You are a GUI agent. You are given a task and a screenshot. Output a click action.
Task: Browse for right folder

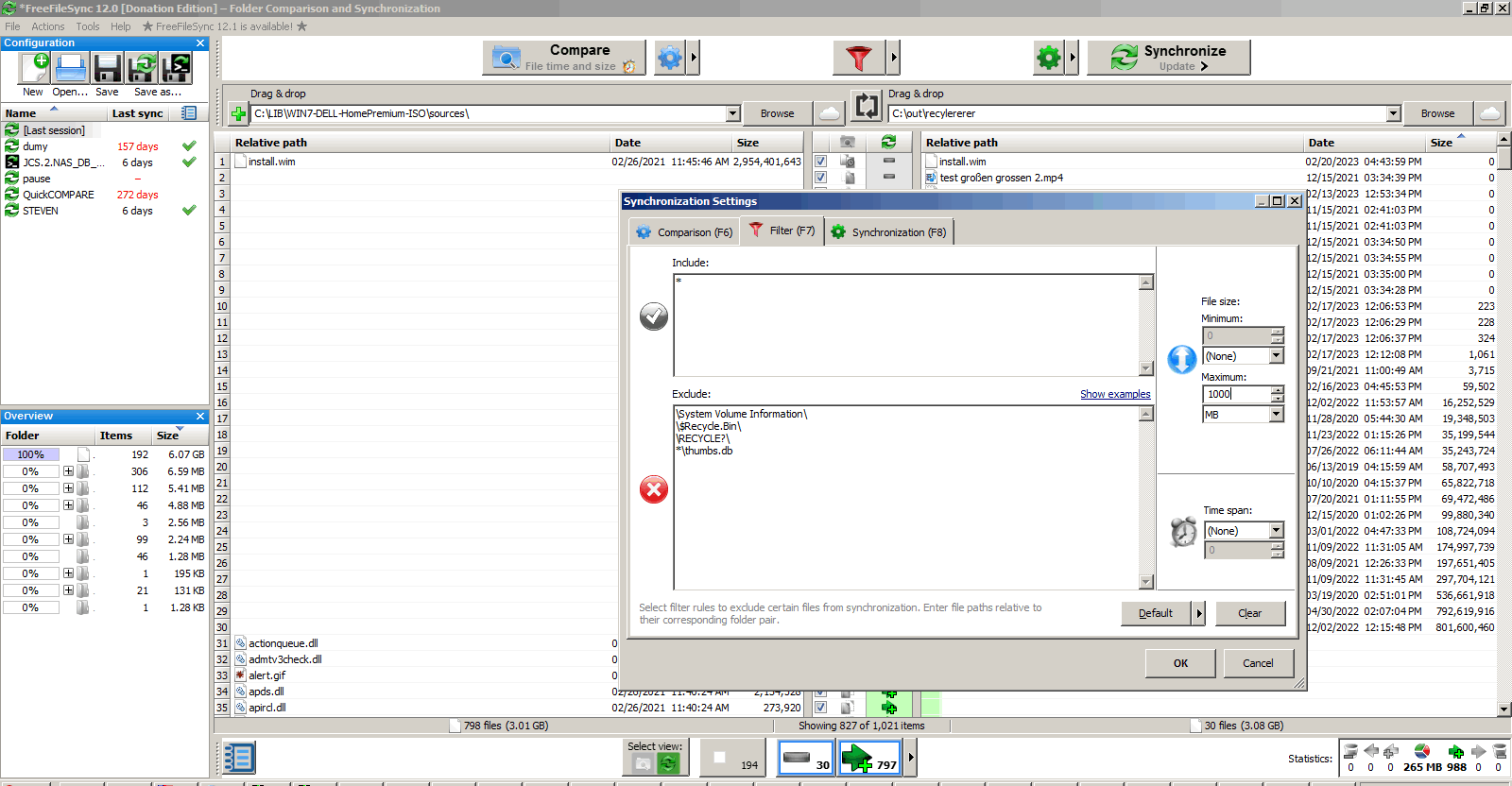[x=1437, y=113]
